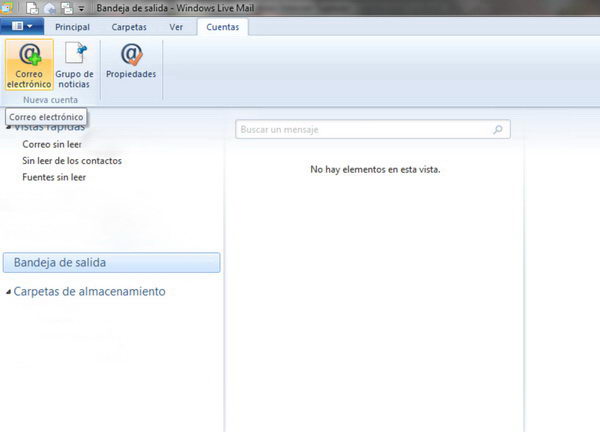Open account Propiedades
This screenshot has width=600, height=432.
(x=131, y=61)
